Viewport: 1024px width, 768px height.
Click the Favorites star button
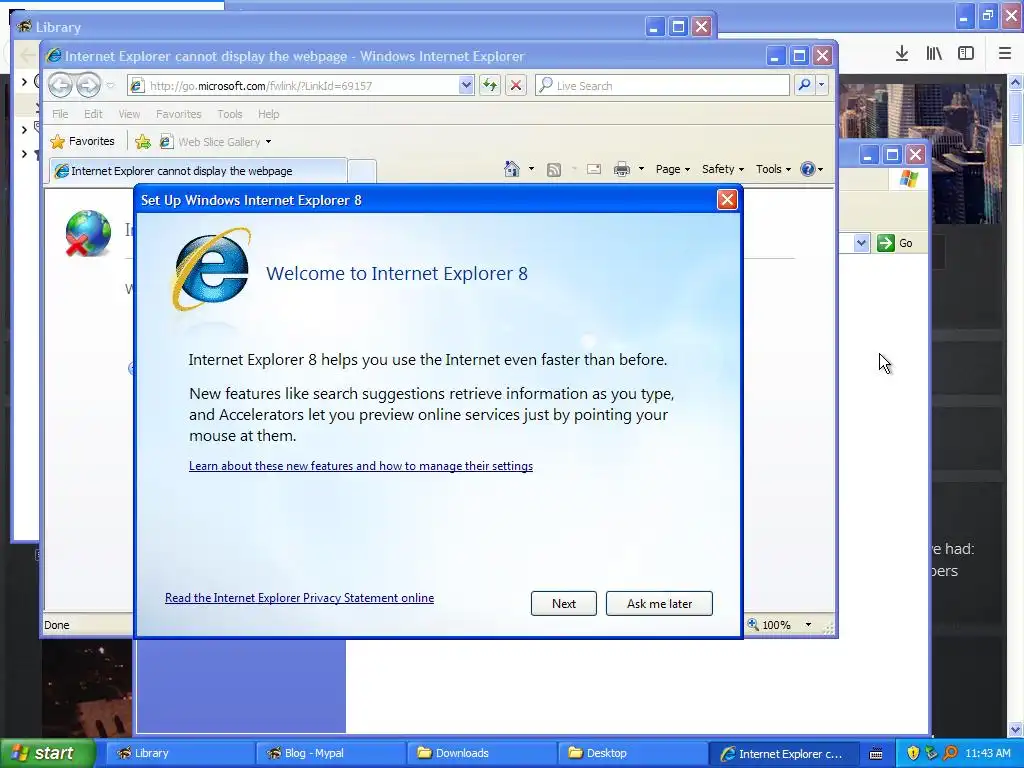point(82,141)
